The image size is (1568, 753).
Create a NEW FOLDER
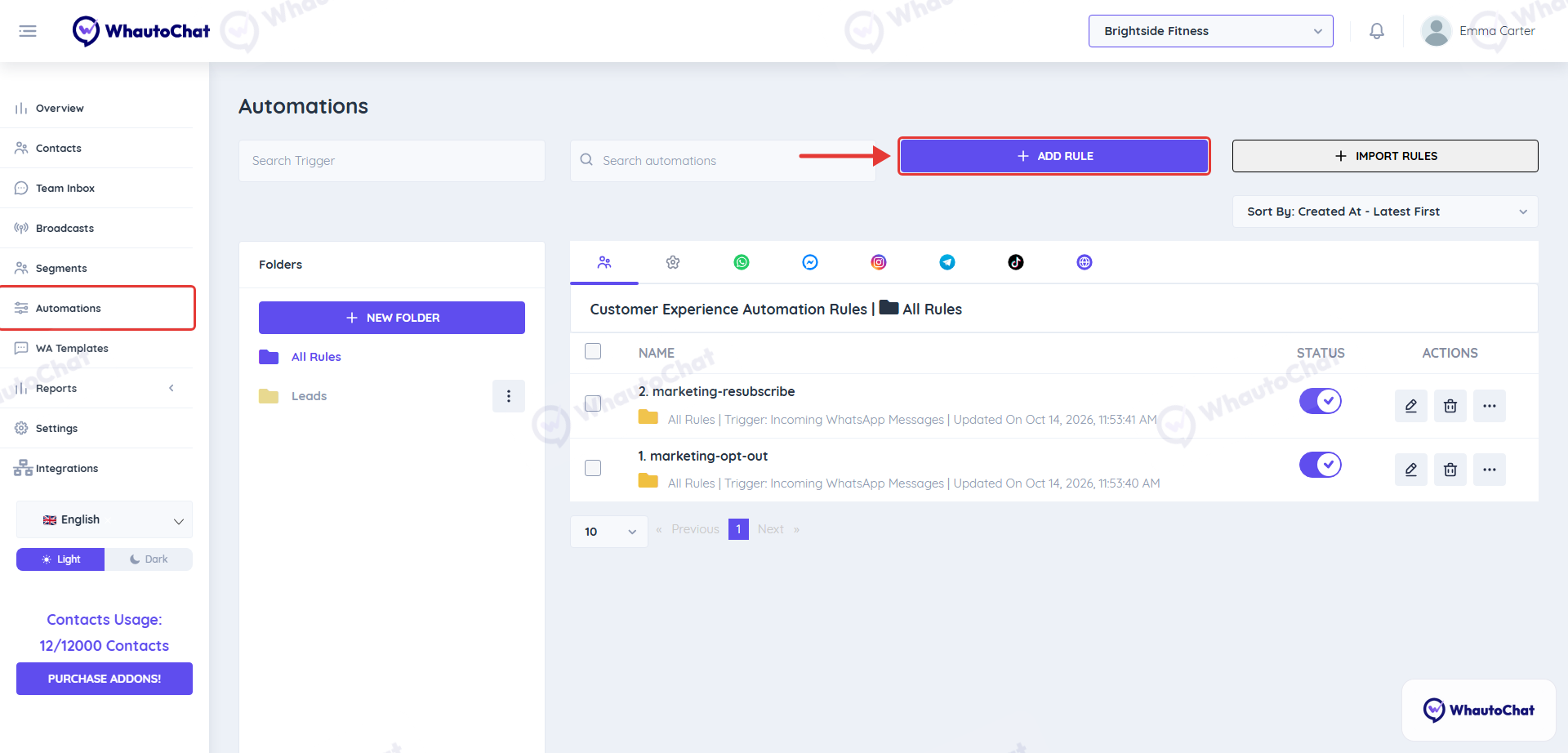[392, 318]
